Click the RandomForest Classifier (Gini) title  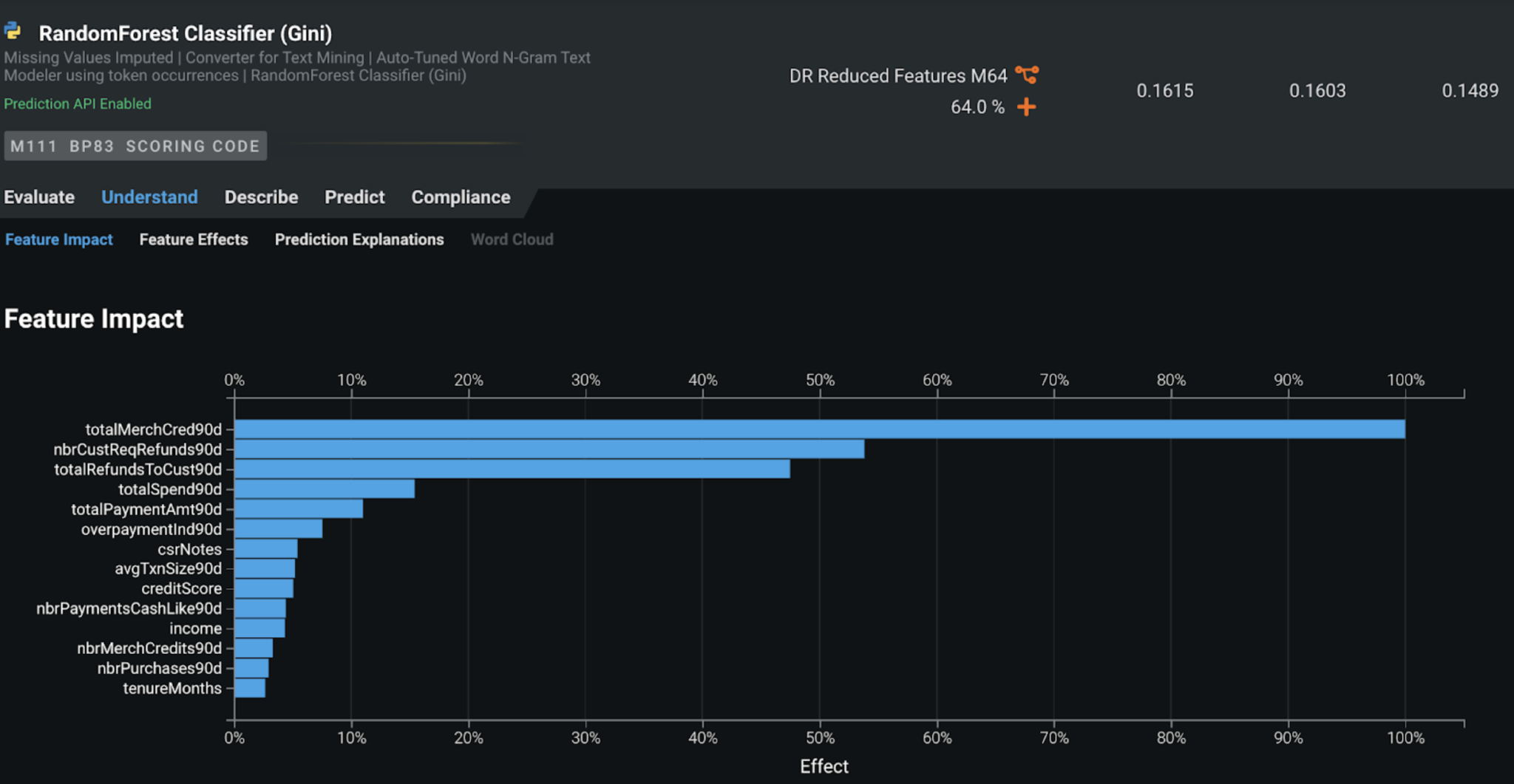[x=185, y=33]
